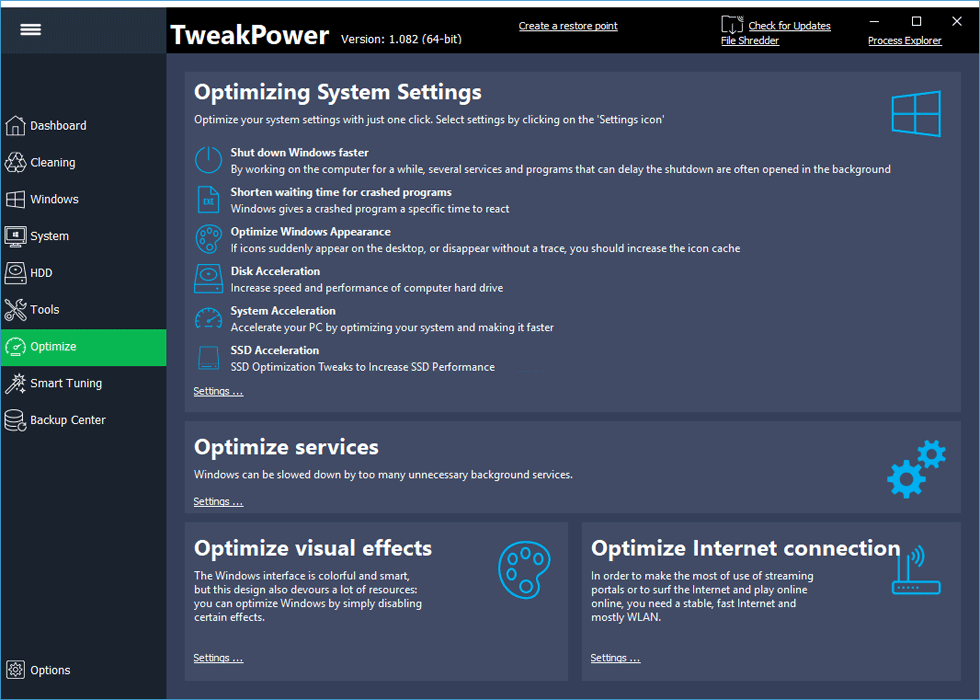Click the crashed programs EXE file icon

(x=208, y=200)
